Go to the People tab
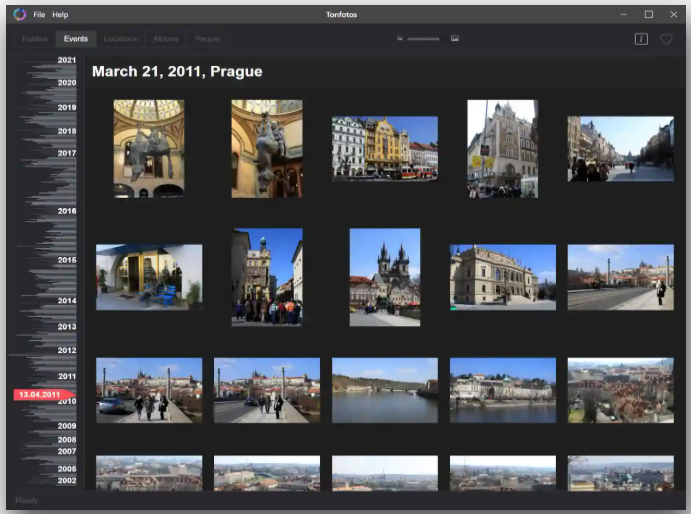This screenshot has width=691, height=514. click(207, 39)
